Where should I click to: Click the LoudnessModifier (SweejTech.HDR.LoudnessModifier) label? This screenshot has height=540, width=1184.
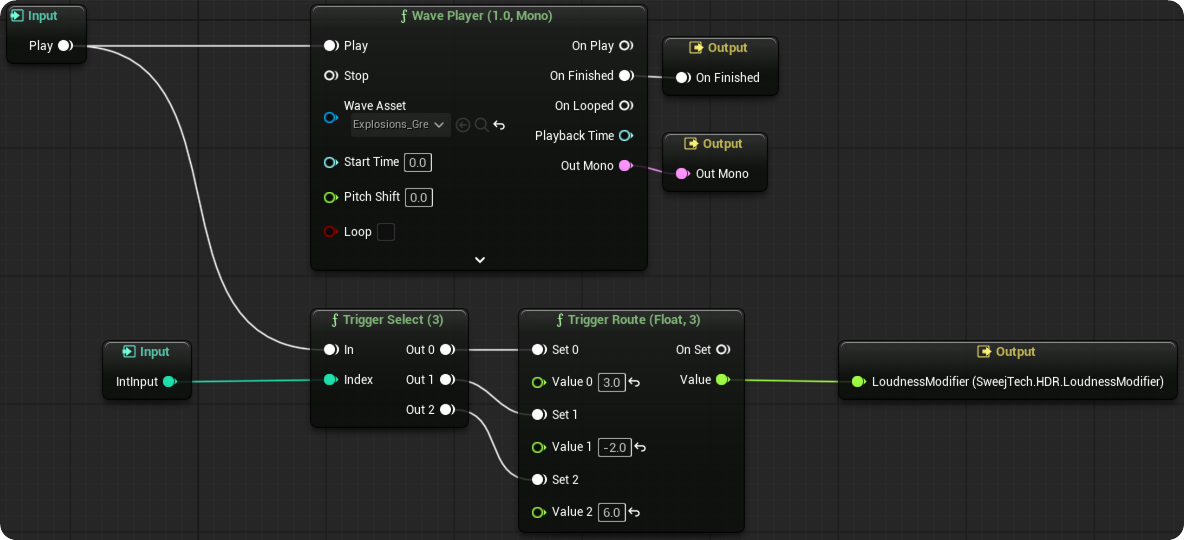[1018, 381]
